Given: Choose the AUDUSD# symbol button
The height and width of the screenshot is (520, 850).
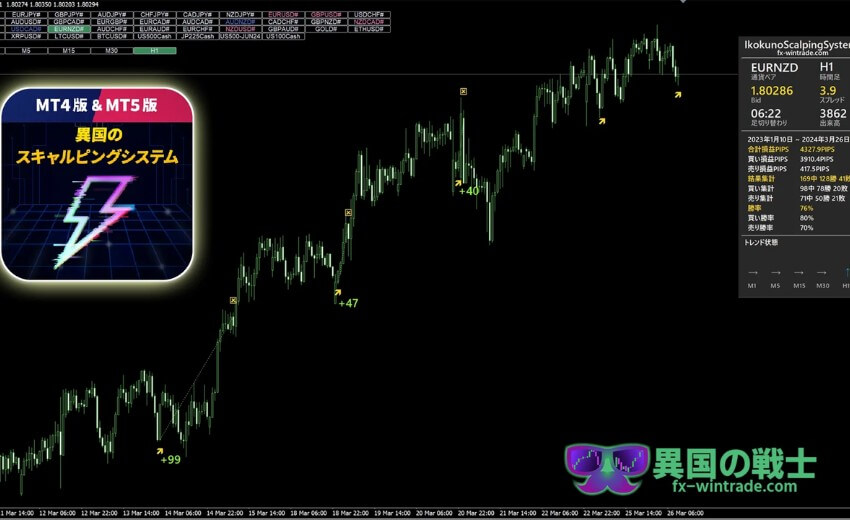Looking at the screenshot, I should (x=27, y=22).
